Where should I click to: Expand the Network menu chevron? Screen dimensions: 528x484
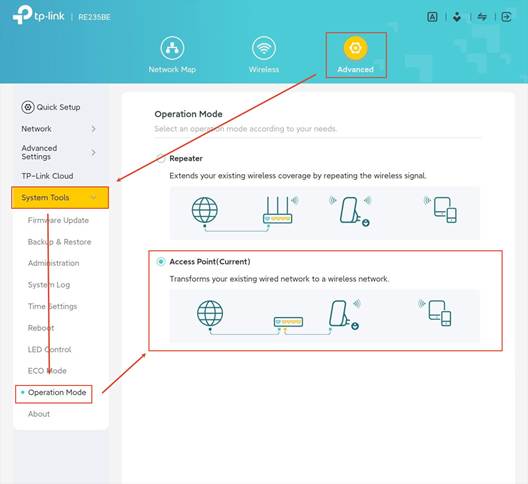[93, 129]
